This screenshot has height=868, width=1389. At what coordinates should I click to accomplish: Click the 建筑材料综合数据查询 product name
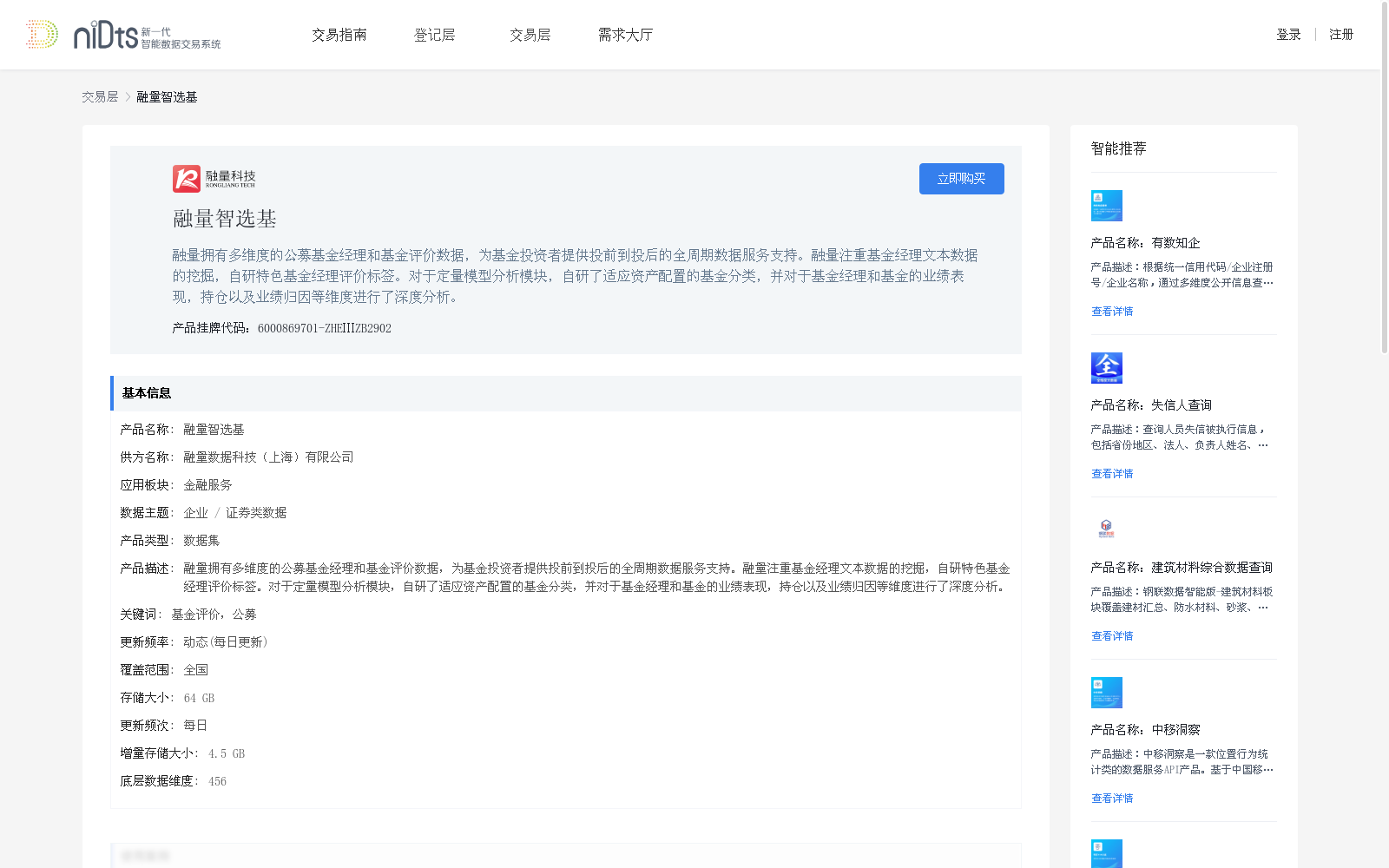(x=1182, y=568)
